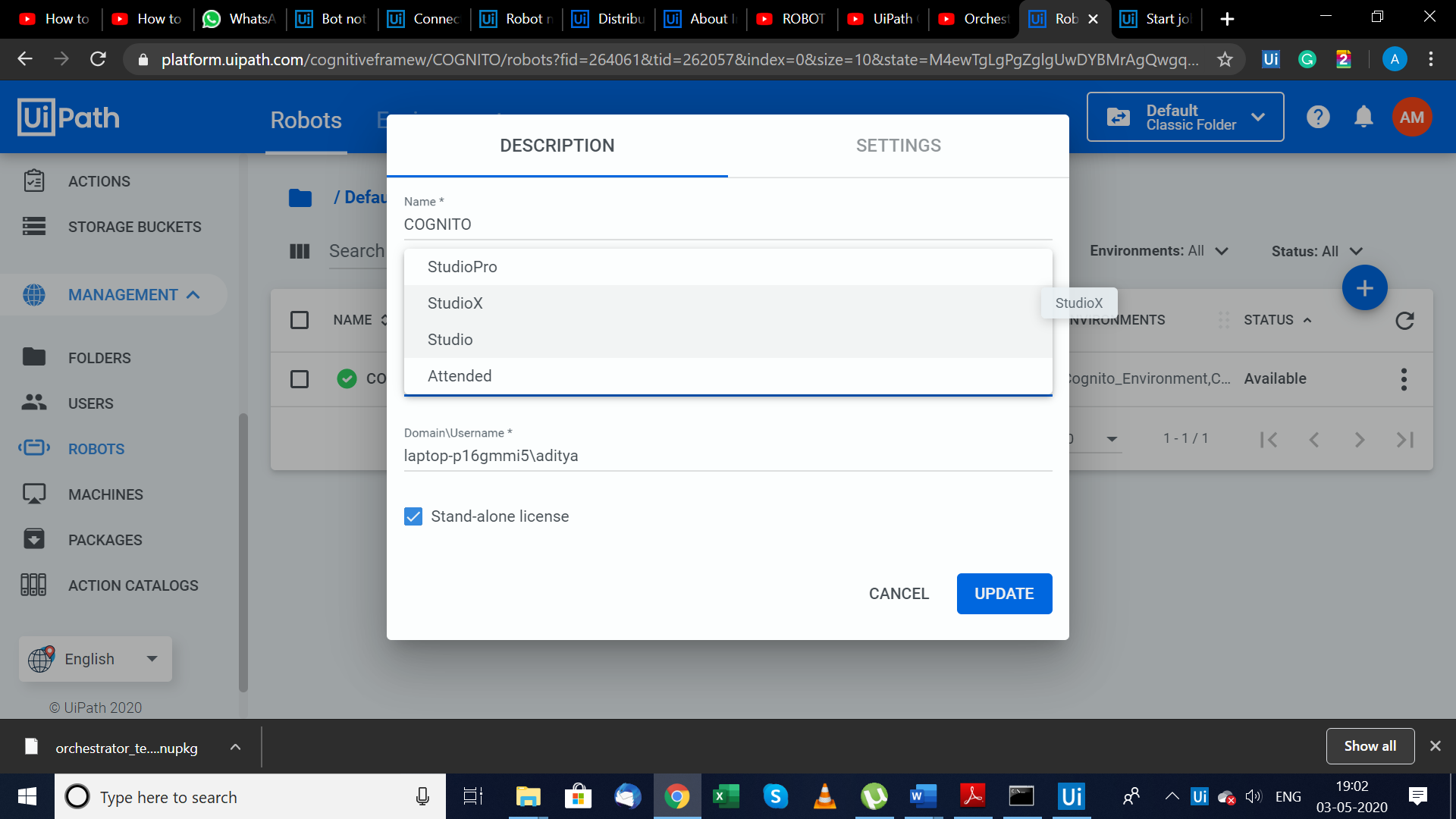This screenshot has height=819, width=1456.
Task: Open the AM user avatar menu
Action: (x=1412, y=117)
